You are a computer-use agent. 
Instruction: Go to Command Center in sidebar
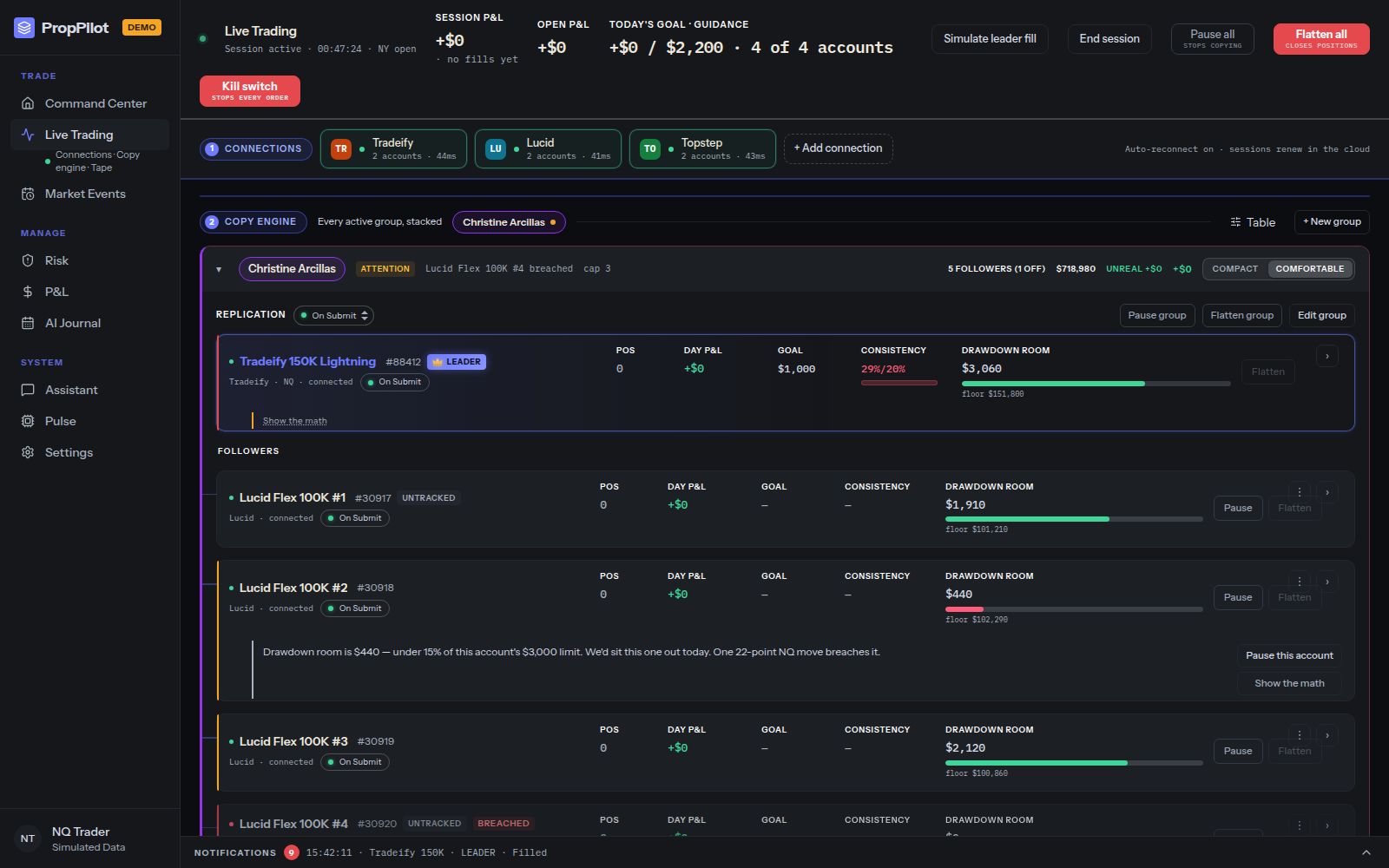tap(89, 103)
